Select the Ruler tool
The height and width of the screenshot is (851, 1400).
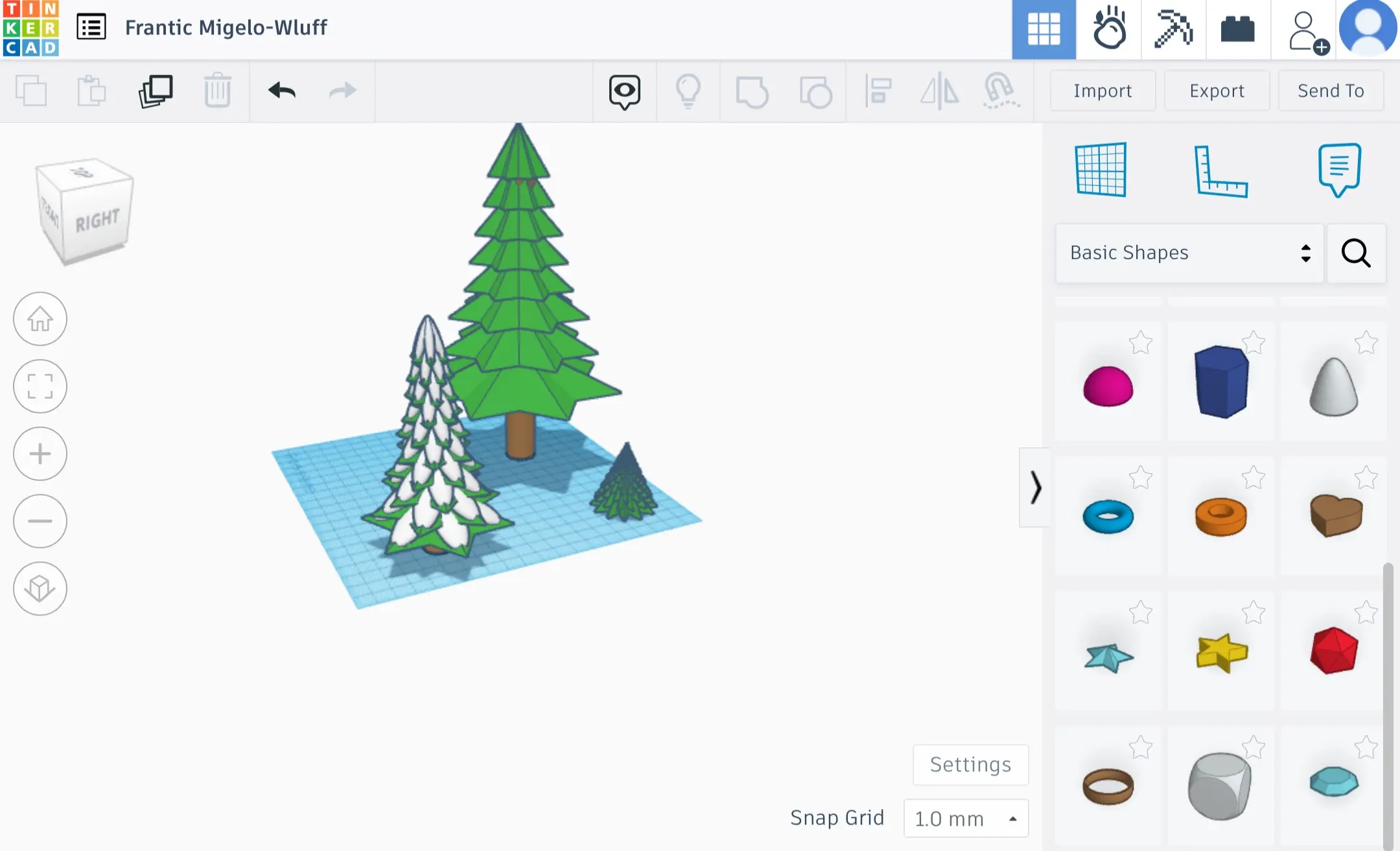[x=1220, y=171]
